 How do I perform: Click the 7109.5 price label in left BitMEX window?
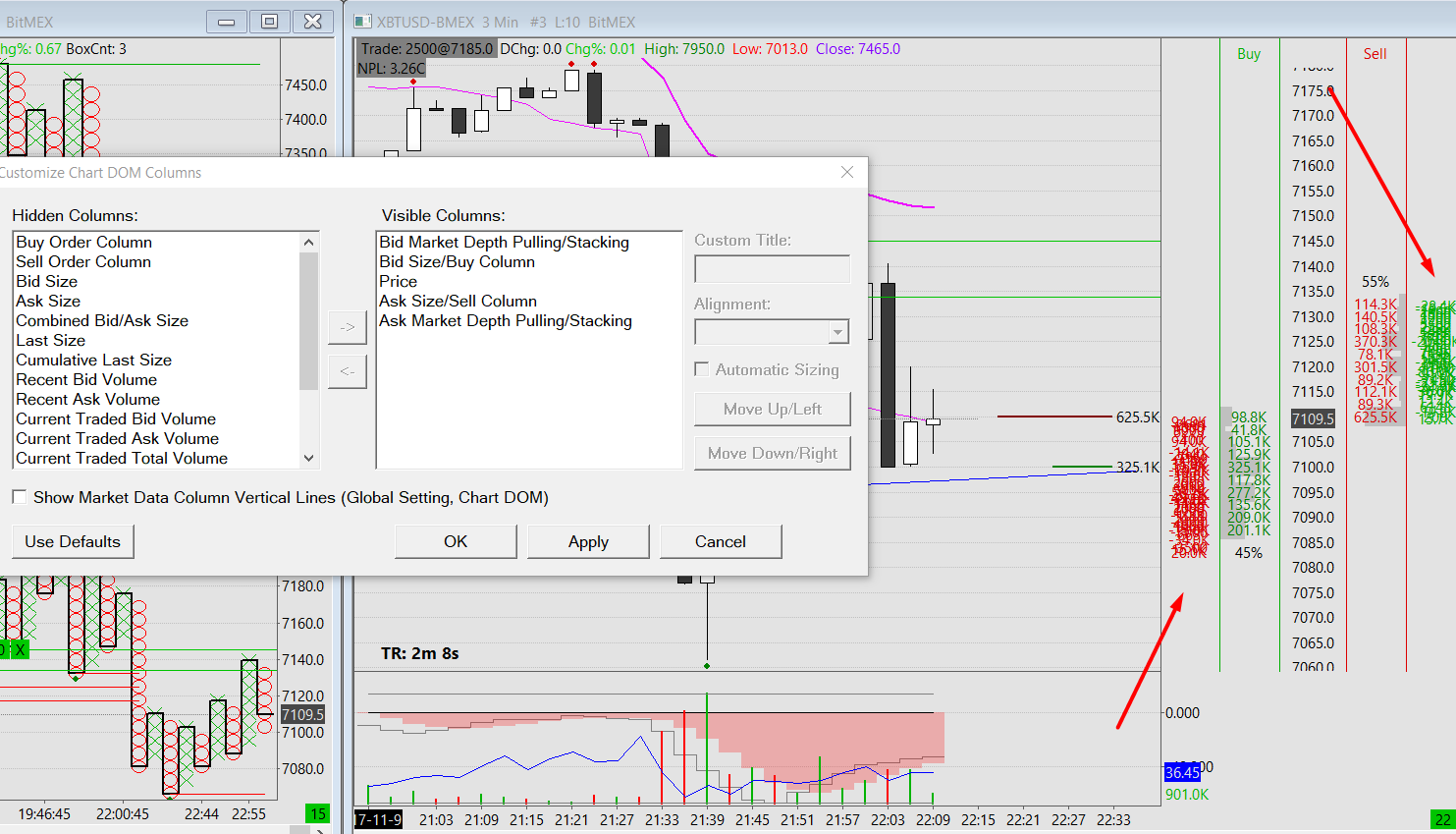(x=302, y=714)
